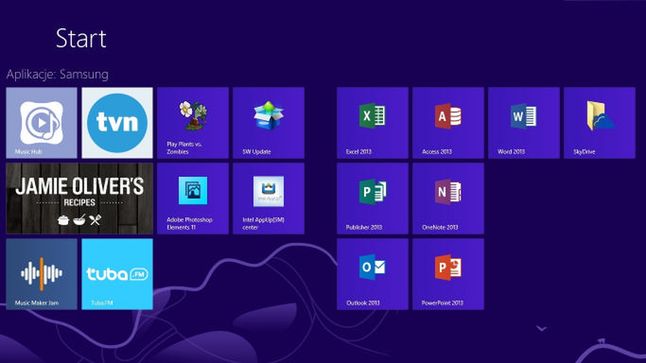Launch Word 2013 tile

click(524, 123)
